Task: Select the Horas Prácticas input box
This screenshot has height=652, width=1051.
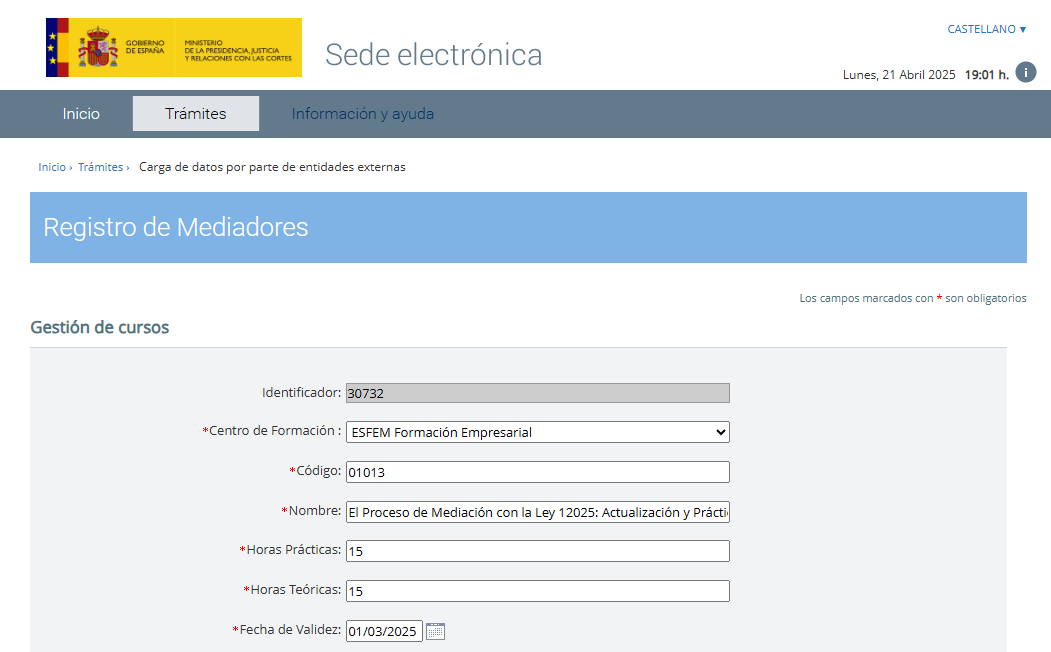Action: 537,551
